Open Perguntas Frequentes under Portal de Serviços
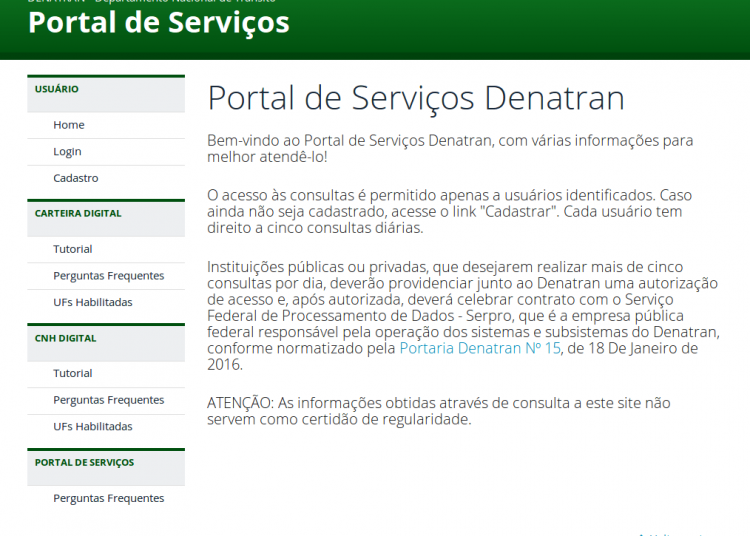The width and height of the screenshot is (750, 536). pos(109,498)
